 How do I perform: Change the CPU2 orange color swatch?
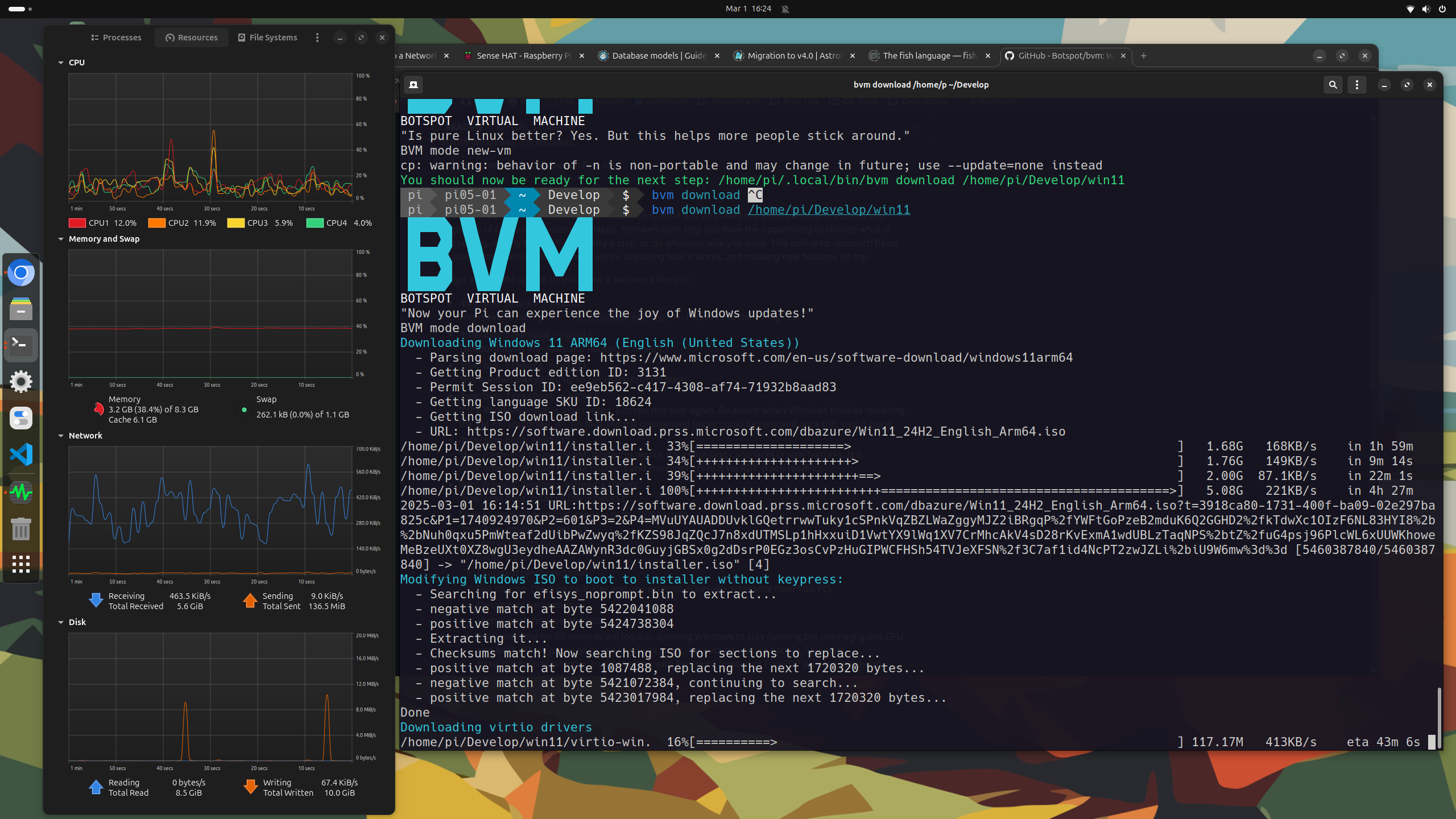[156, 223]
